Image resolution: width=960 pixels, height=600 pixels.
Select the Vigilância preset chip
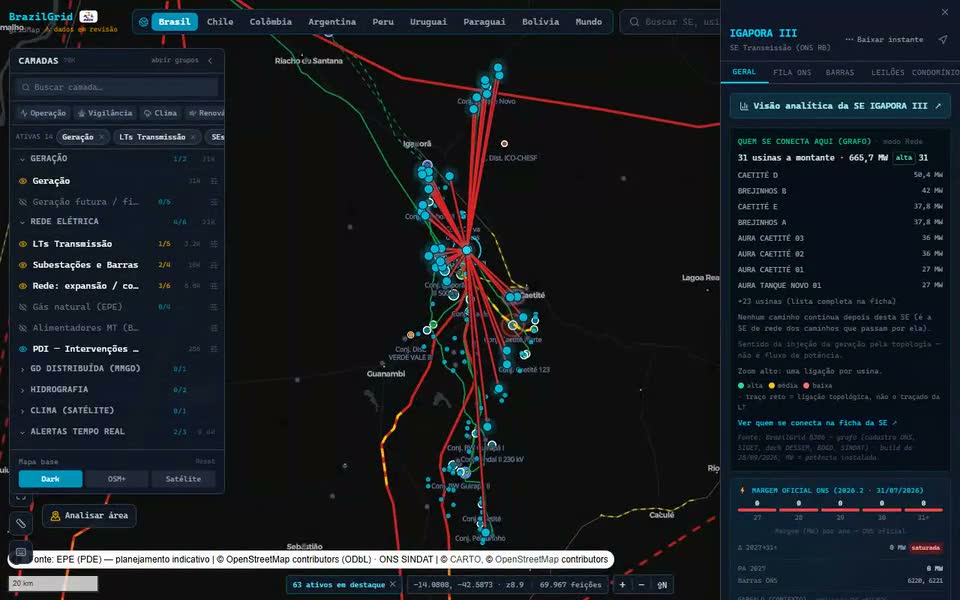tap(105, 113)
